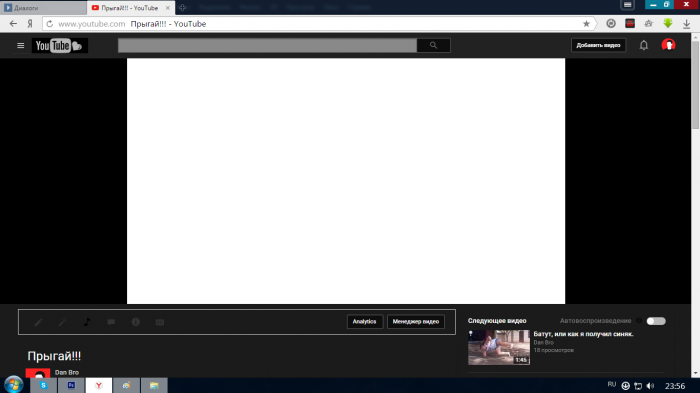
Task: Open file explorer folder on taskbar
Action: [x=154, y=385]
